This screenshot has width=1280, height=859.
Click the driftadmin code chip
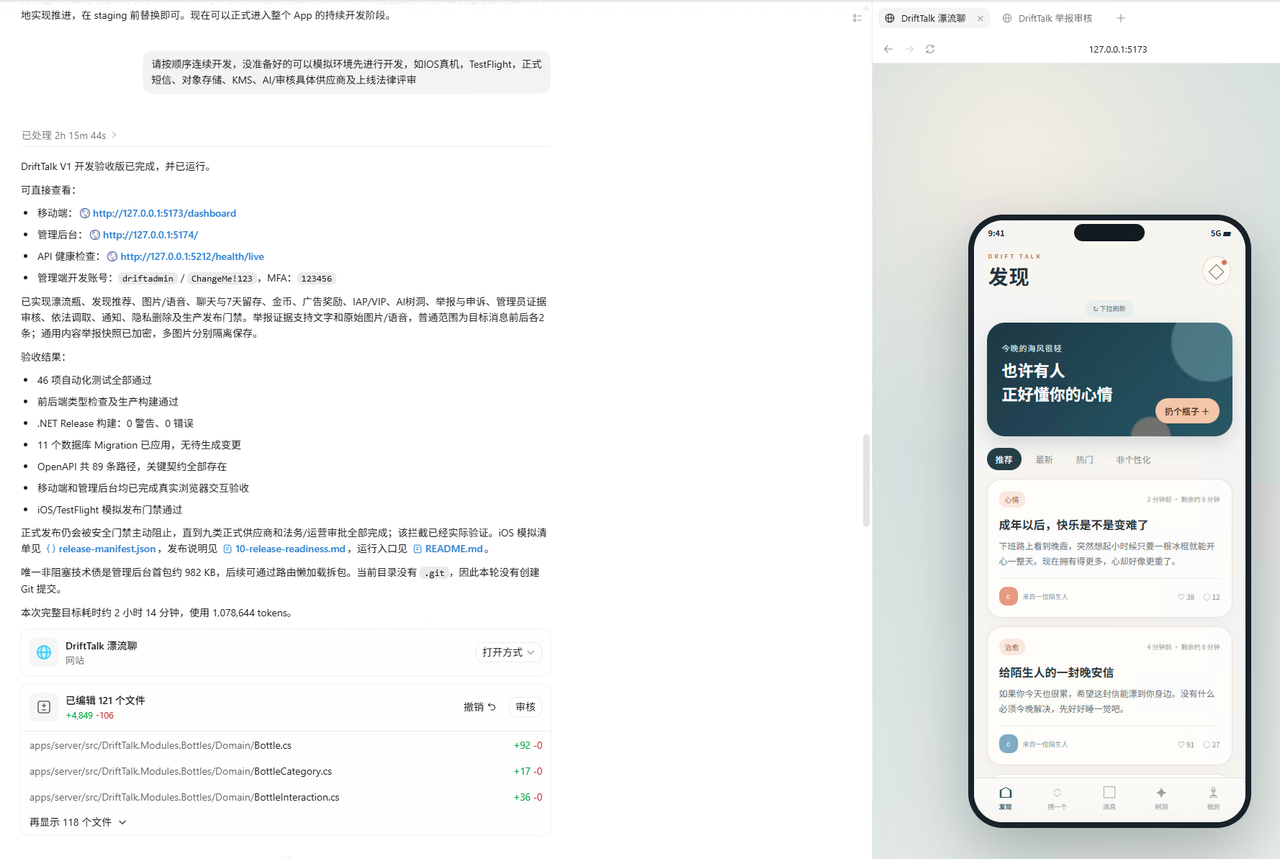point(150,278)
